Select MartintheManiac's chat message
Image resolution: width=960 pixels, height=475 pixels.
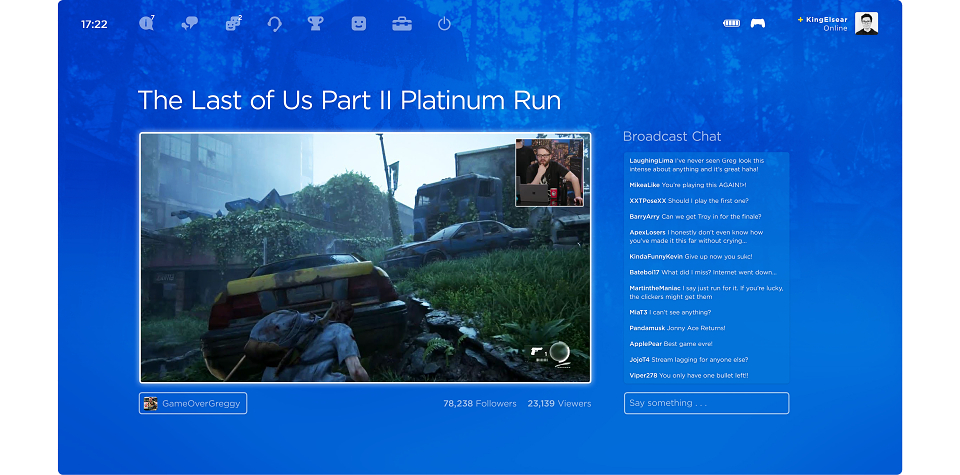point(707,292)
